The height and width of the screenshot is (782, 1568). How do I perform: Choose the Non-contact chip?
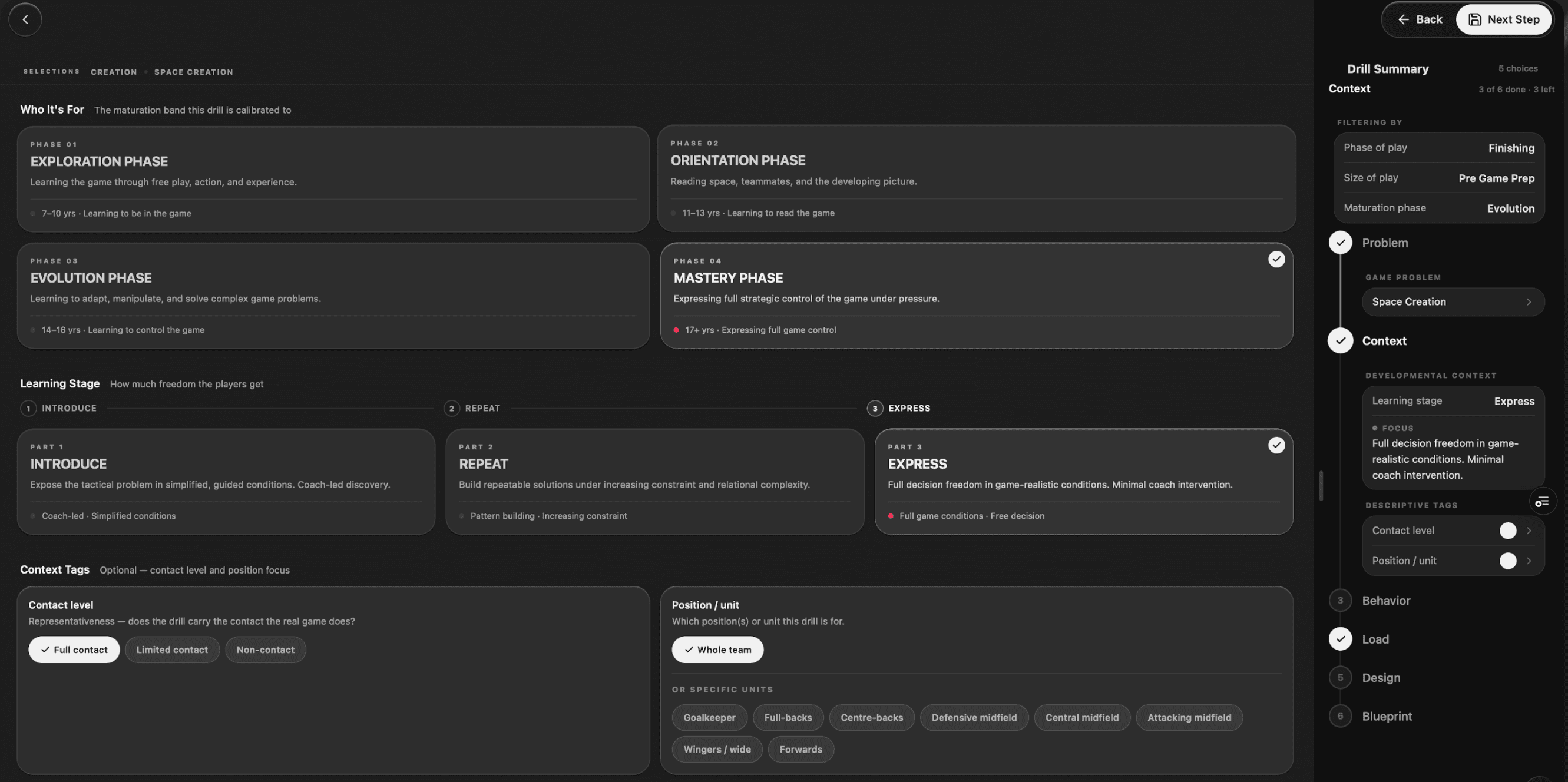tap(266, 650)
